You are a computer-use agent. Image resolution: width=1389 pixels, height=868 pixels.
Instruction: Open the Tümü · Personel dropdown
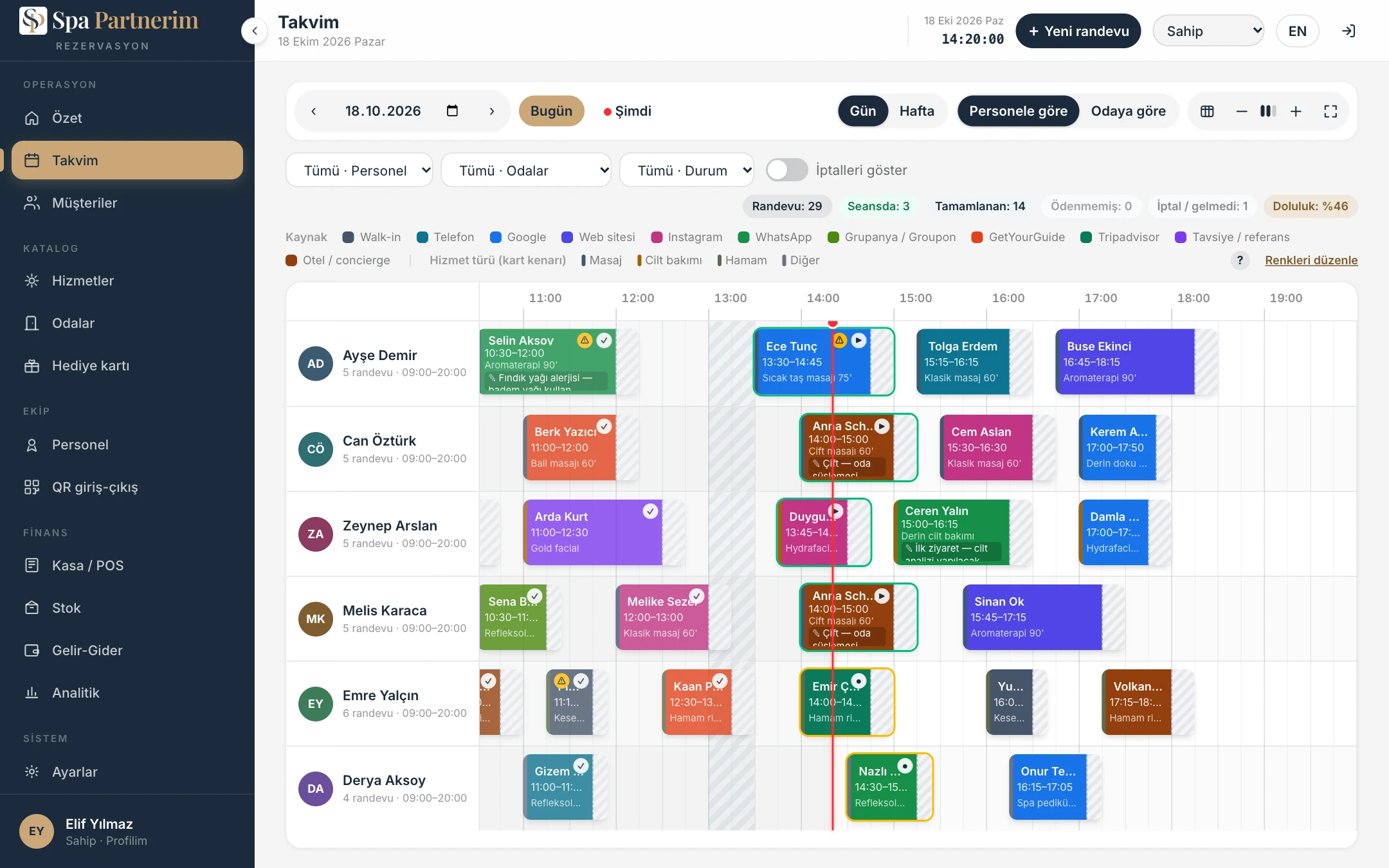pos(359,170)
